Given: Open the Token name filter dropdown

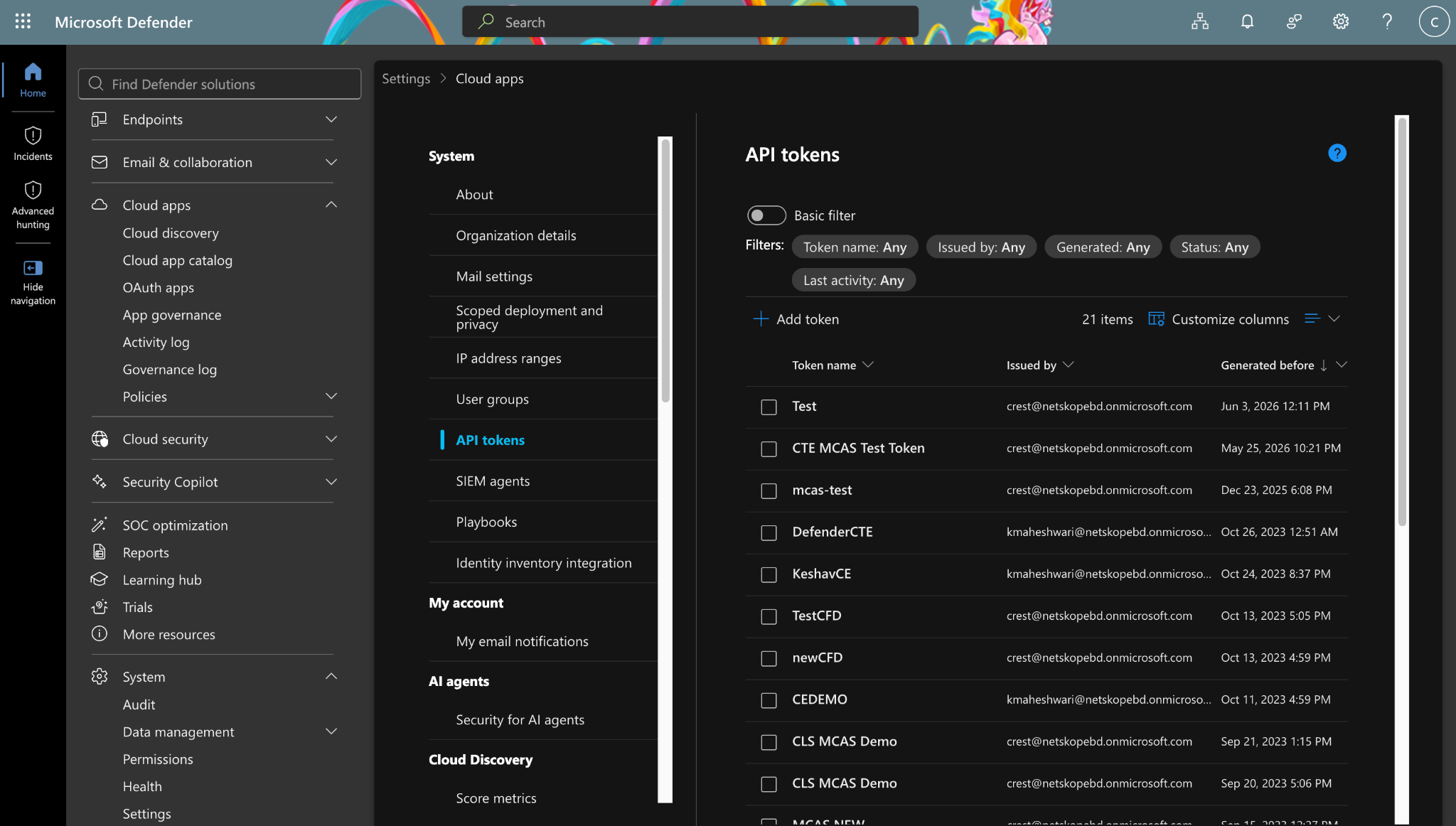Looking at the screenshot, I should tap(855, 247).
